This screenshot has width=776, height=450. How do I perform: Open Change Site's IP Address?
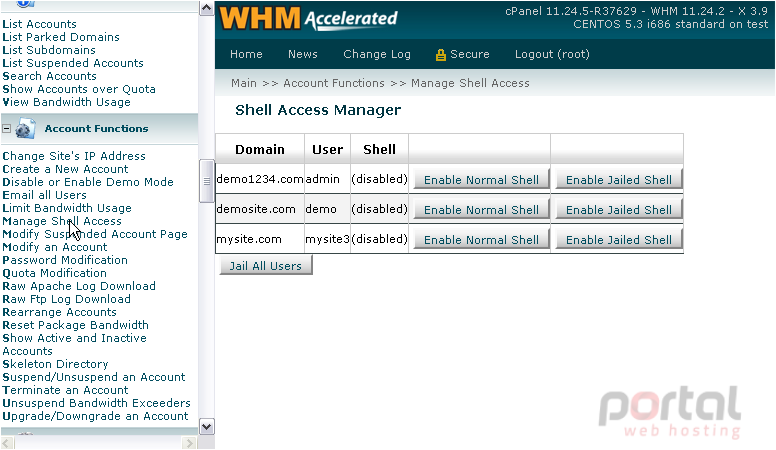tap(74, 156)
